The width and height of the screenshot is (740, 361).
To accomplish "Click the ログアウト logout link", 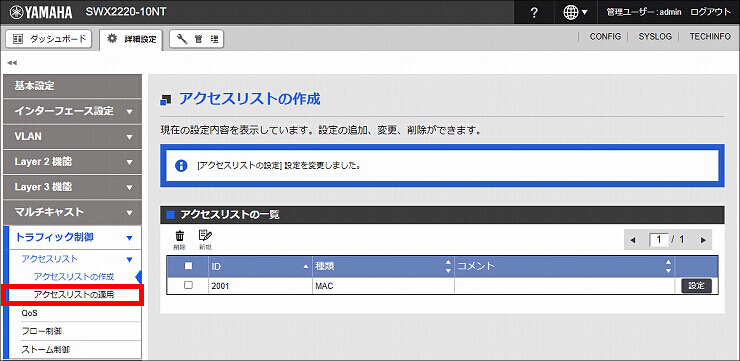I will (x=710, y=12).
